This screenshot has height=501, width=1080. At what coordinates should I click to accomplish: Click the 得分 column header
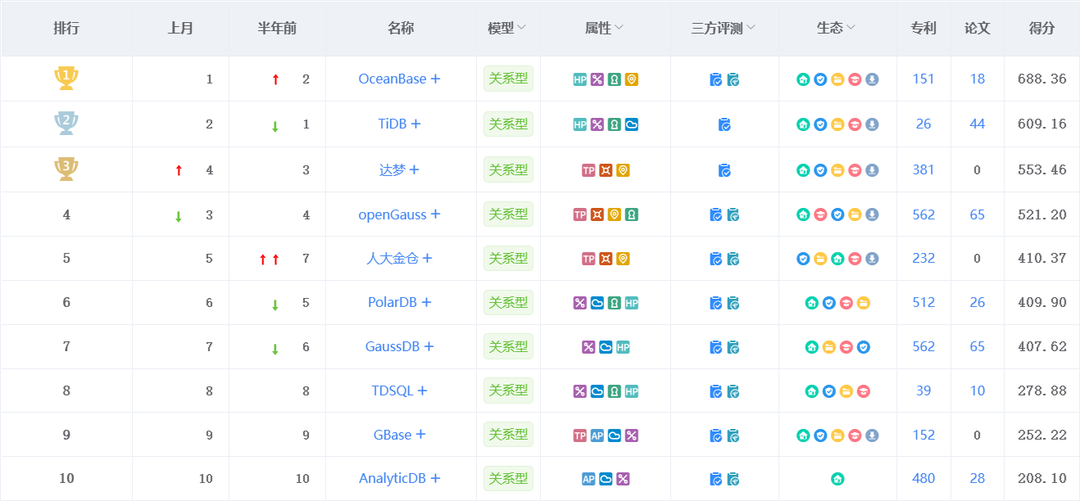pos(1041,28)
